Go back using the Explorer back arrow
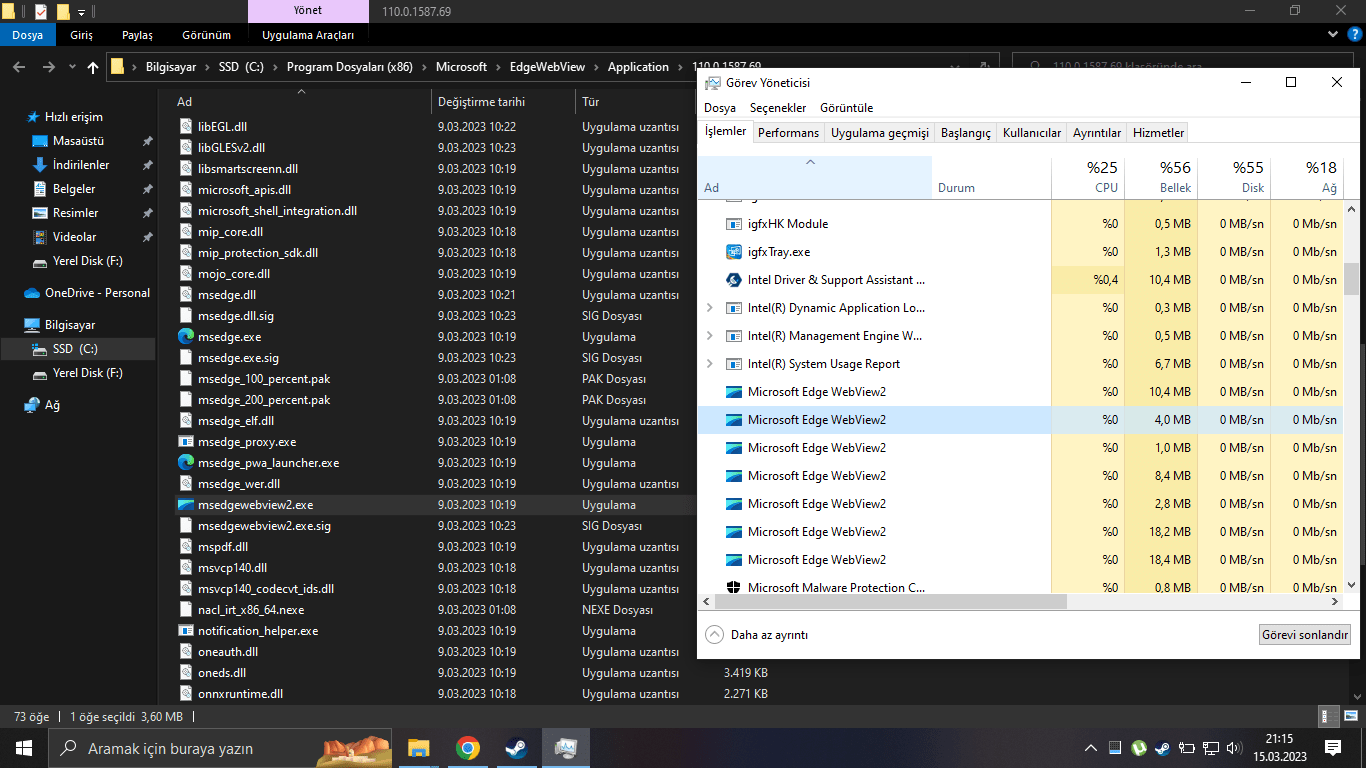 [x=19, y=67]
